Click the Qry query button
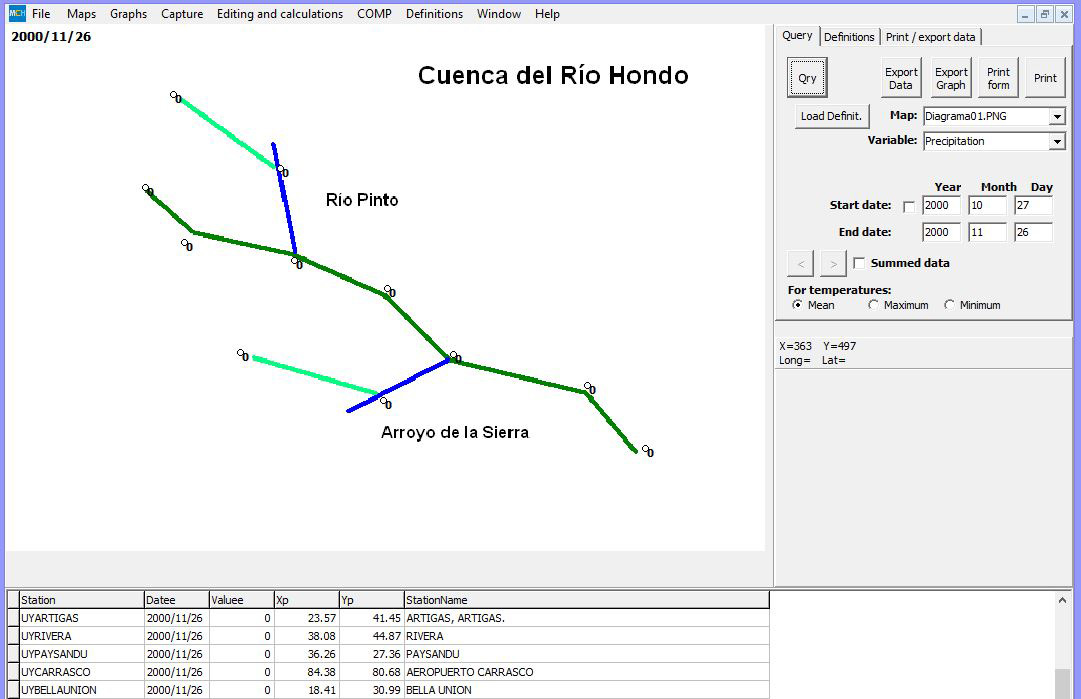 click(x=807, y=78)
